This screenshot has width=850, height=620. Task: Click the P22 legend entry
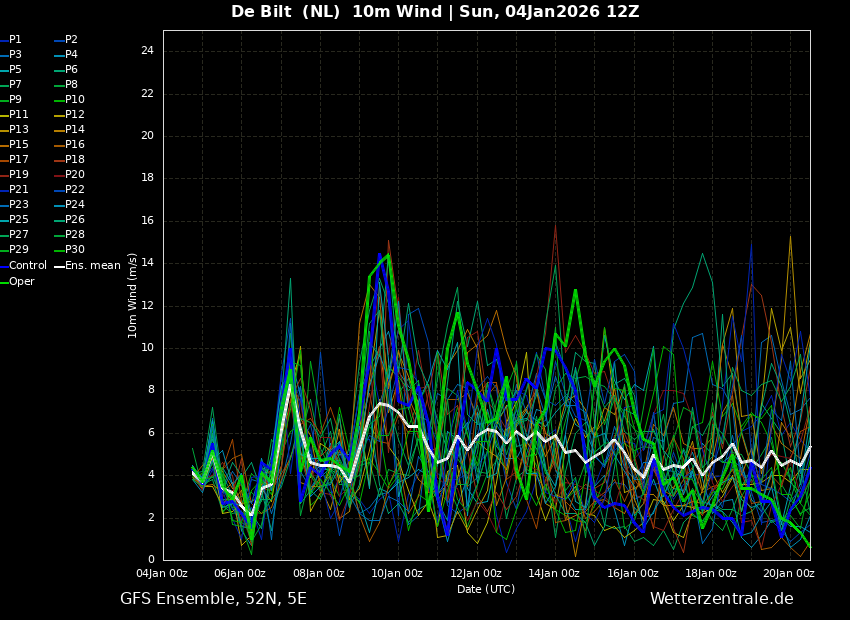tap(69, 190)
